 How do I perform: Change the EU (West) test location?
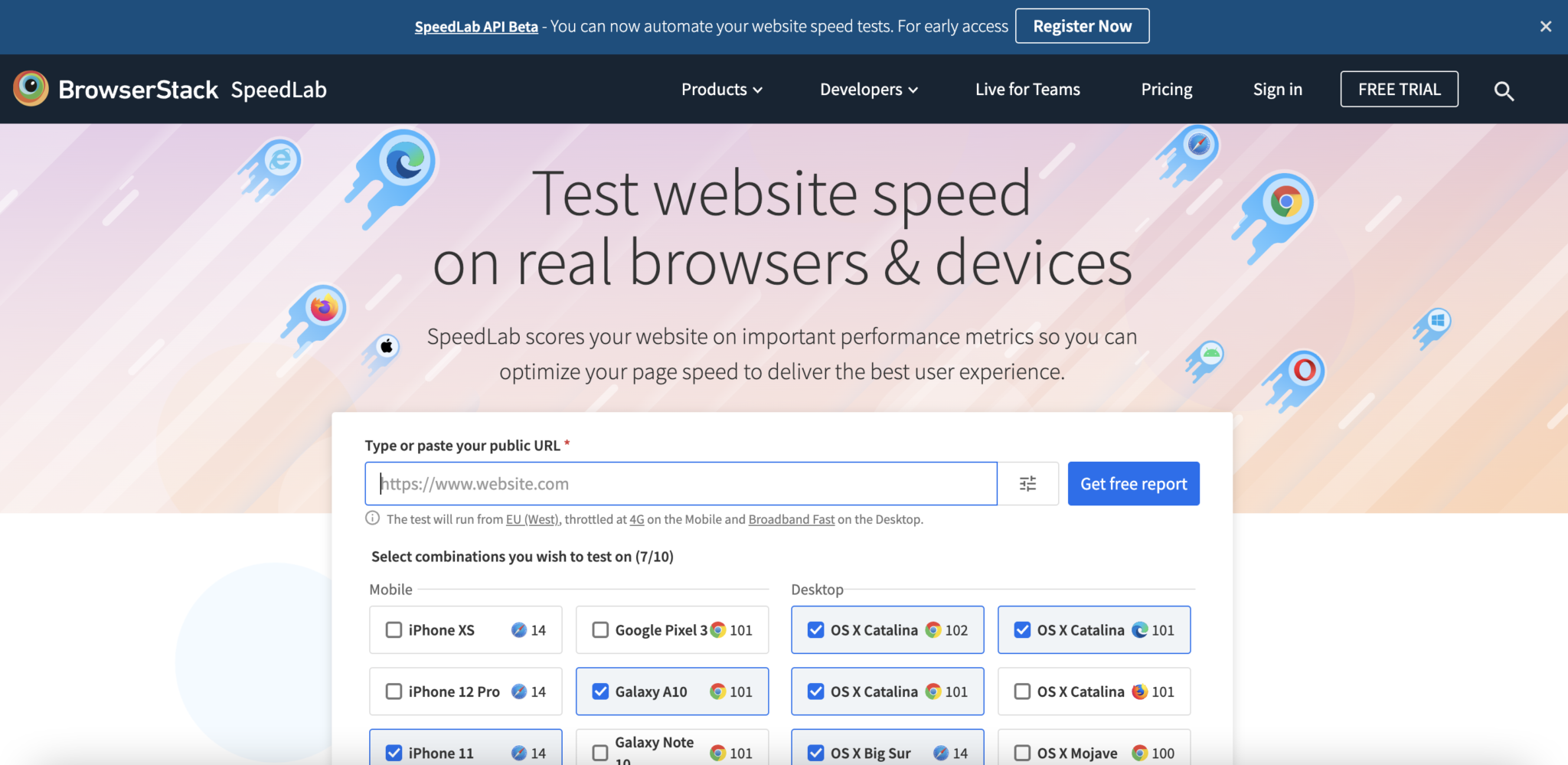coord(532,519)
